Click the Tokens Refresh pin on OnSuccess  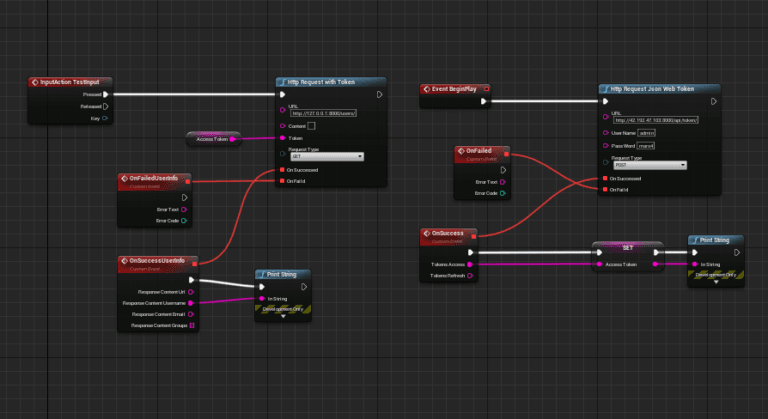(x=470, y=275)
